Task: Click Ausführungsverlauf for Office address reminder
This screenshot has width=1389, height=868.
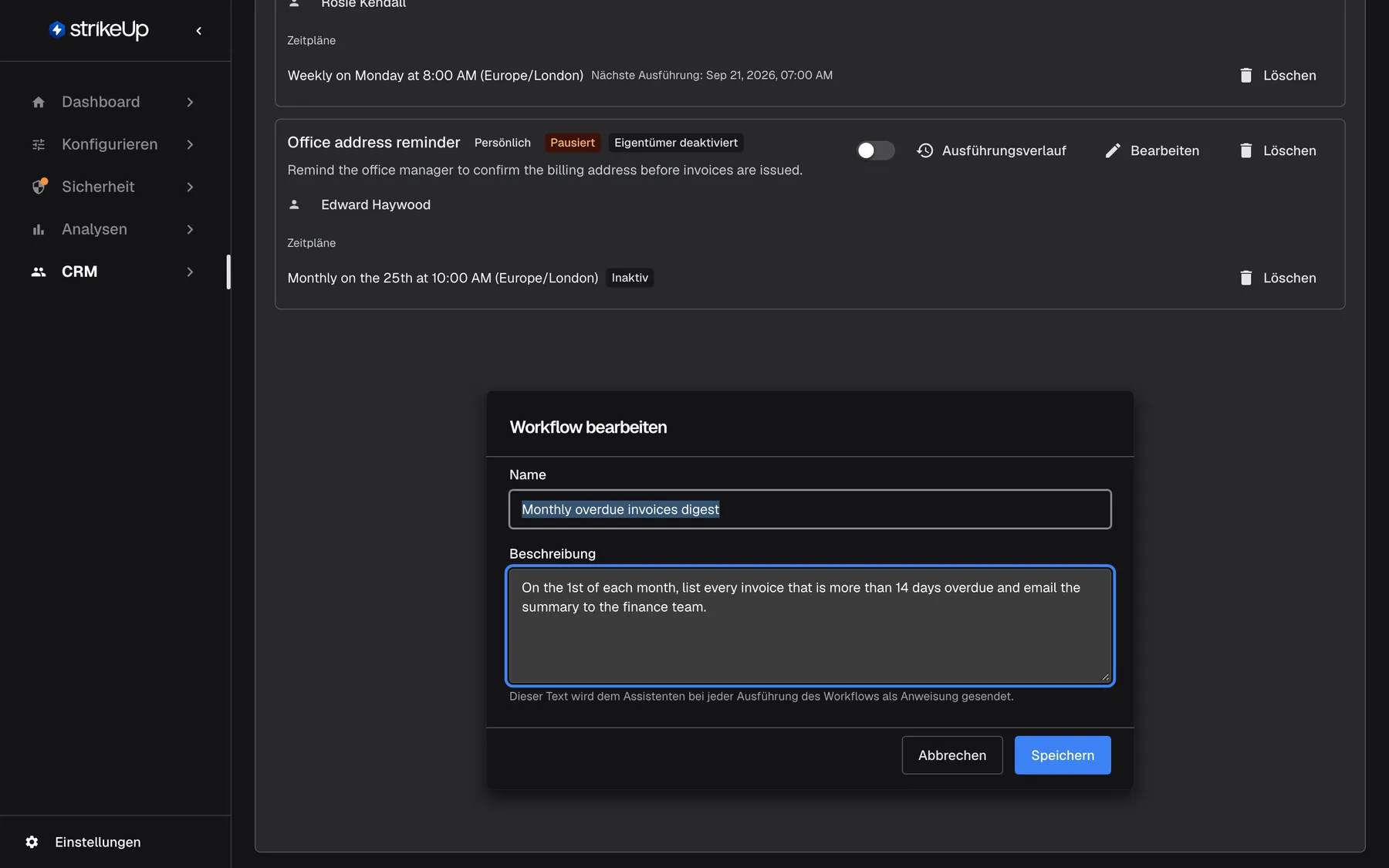Action: (x=992, y=150)
